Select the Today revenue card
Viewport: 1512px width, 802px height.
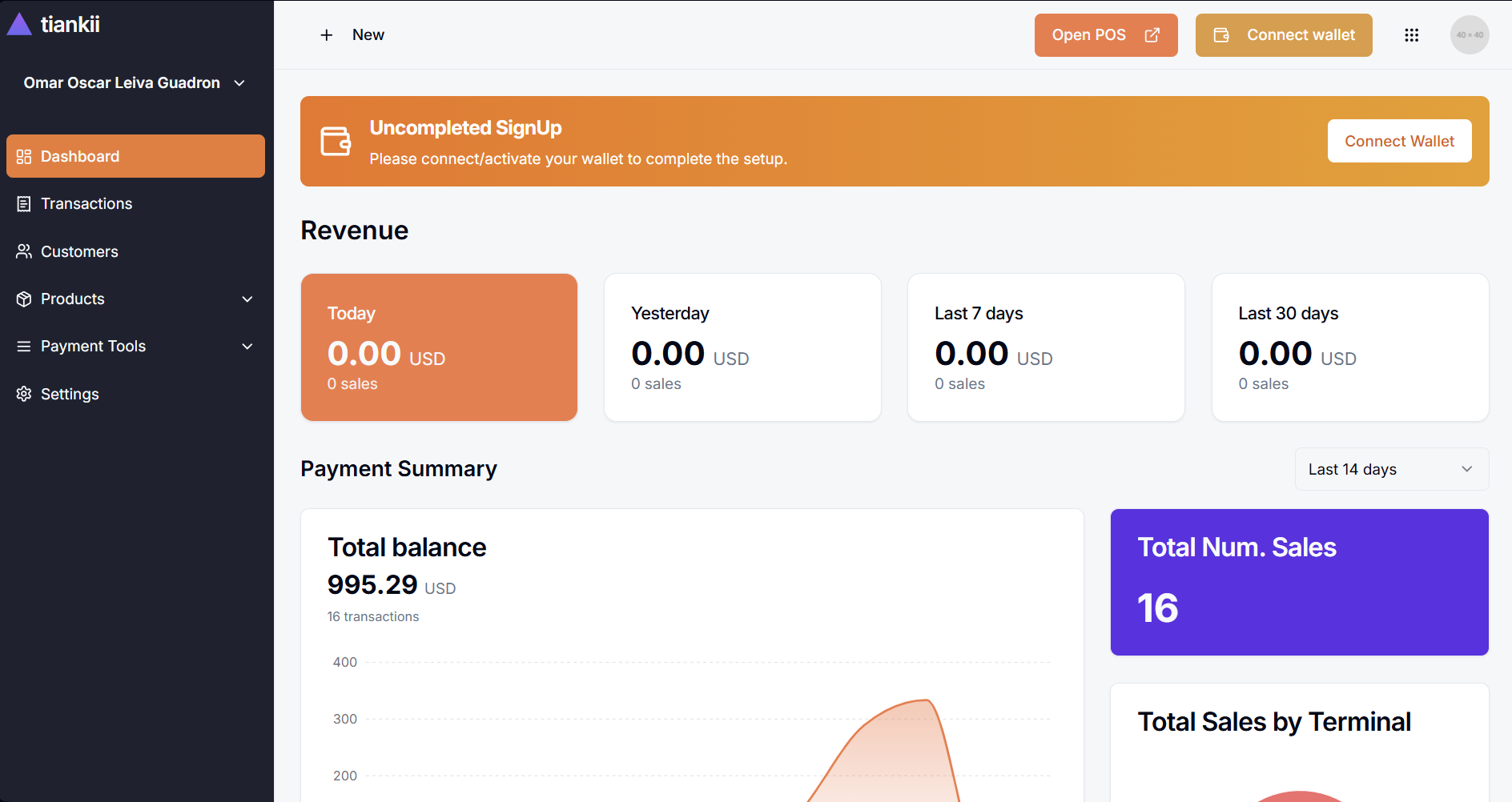(x=439, y=347)
